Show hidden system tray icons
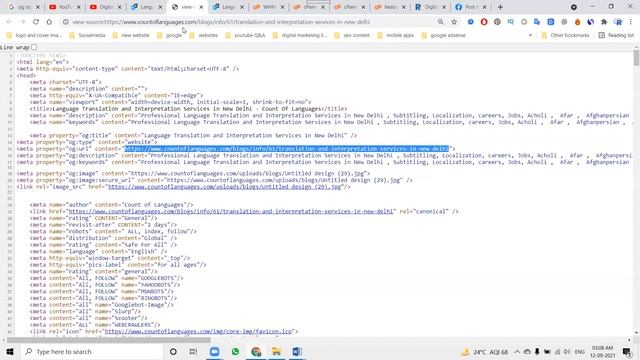Image resolution: width=640 pixels, height=360 pixels. pos(517,351)
